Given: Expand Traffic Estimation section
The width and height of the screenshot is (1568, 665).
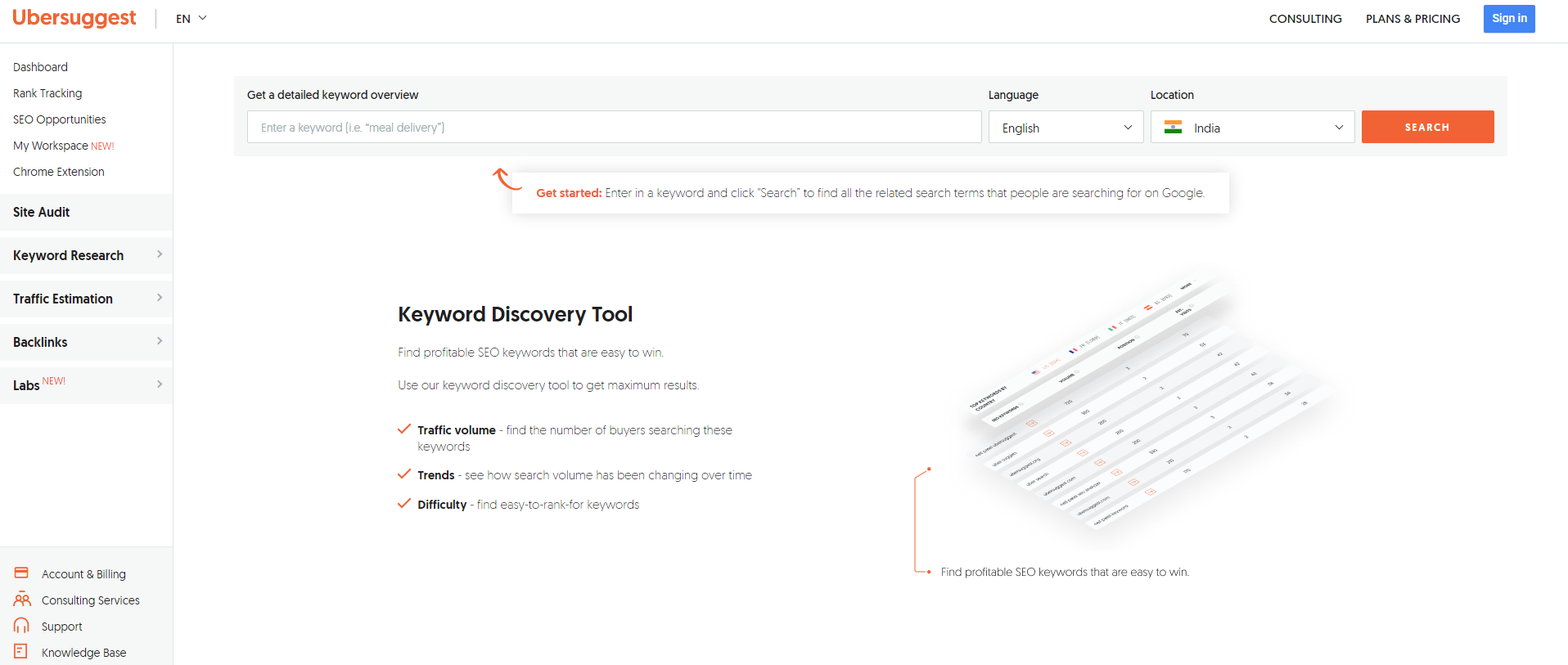Looking at the screenshot, I should click(x=86, y=299).
